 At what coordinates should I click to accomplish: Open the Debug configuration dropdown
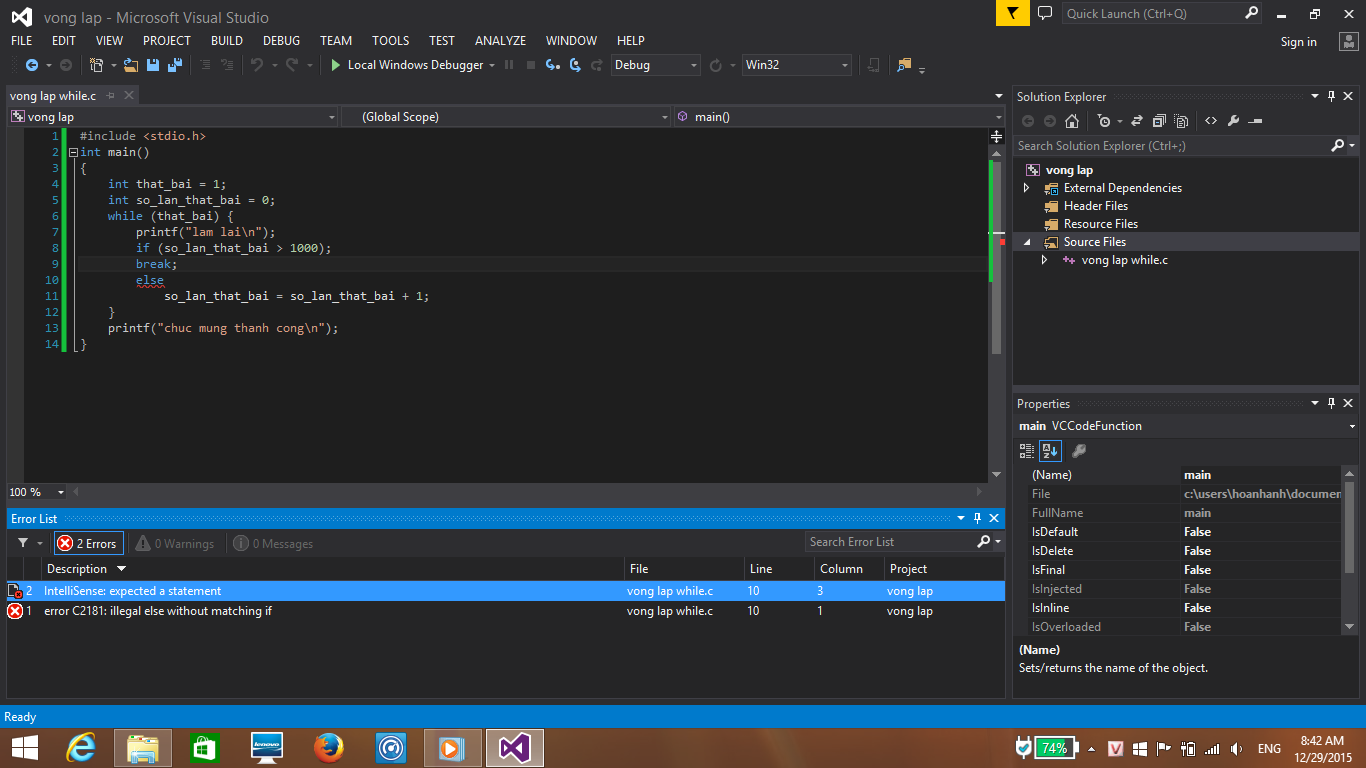(656, 65)
